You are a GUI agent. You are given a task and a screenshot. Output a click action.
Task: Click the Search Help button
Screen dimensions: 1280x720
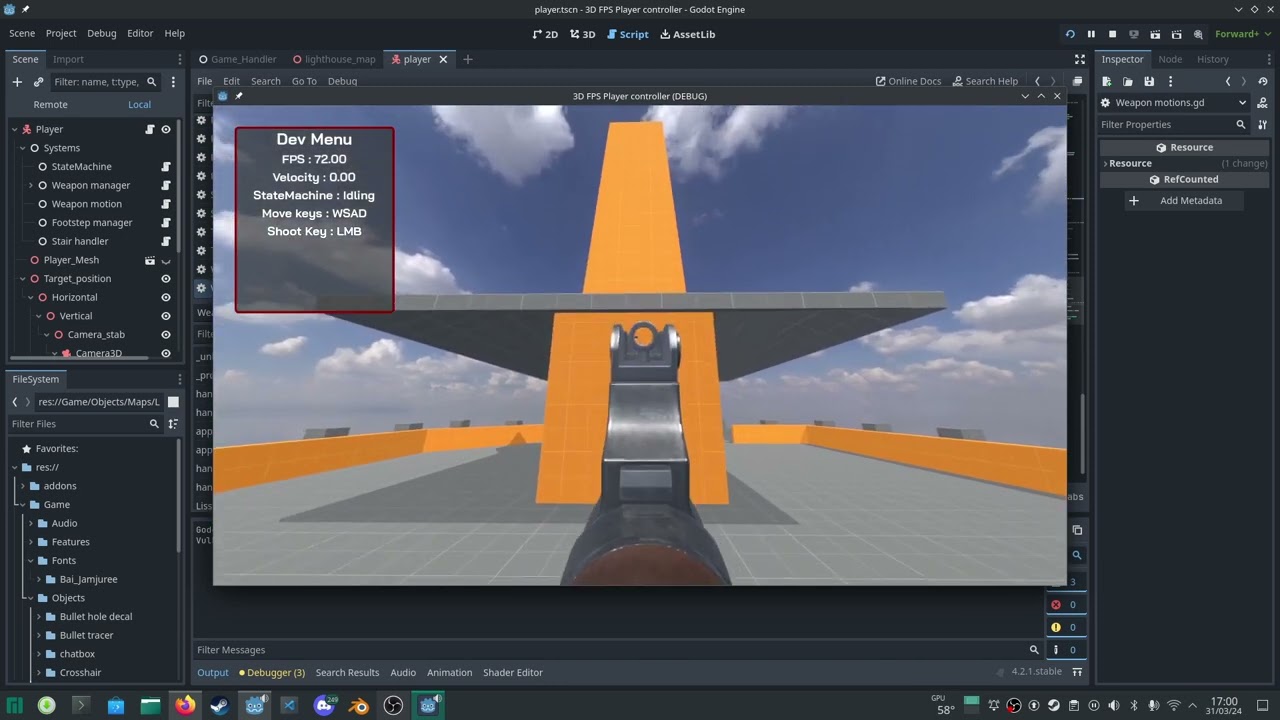click(x=985, y=81)
